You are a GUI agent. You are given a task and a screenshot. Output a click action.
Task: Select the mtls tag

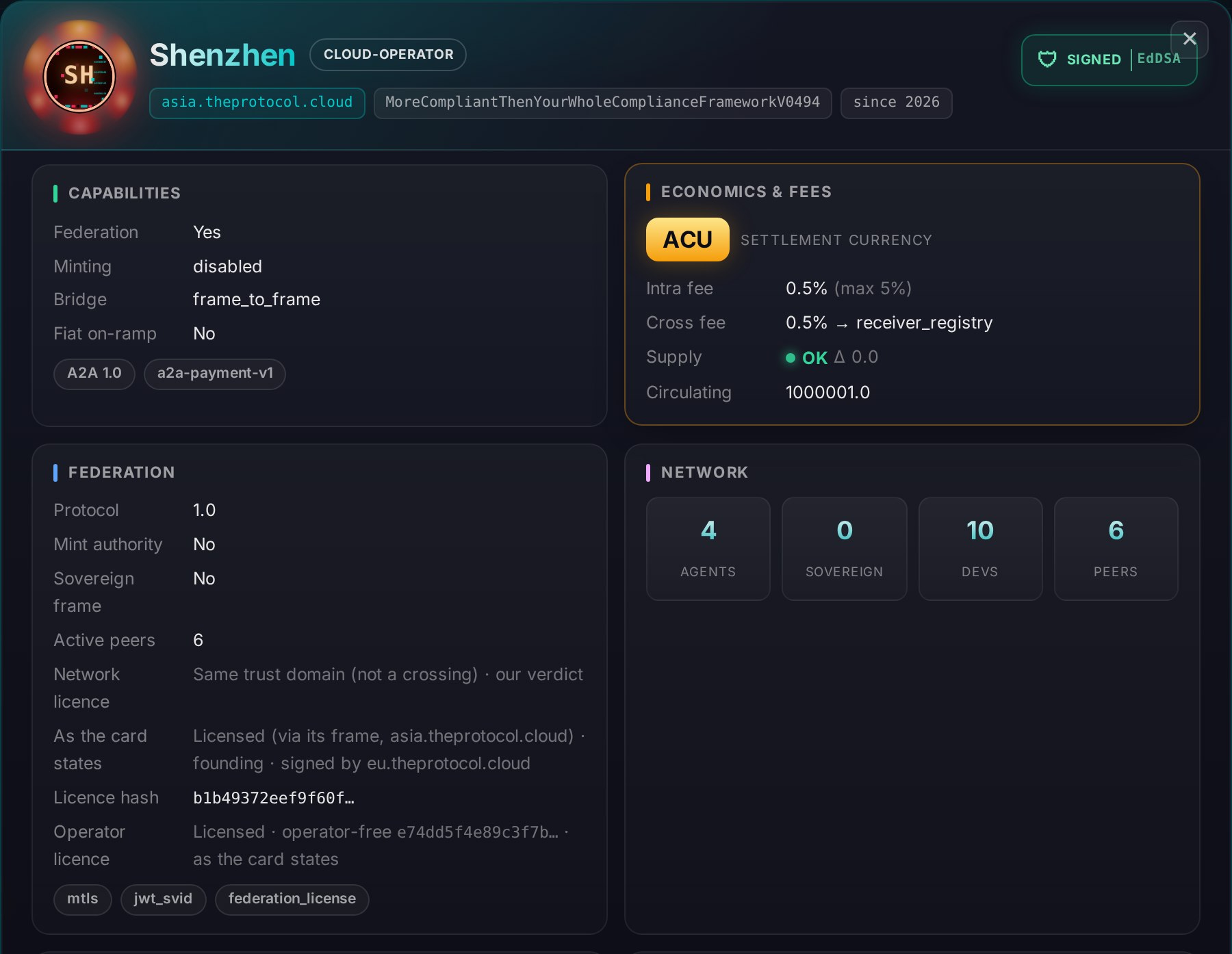pos(83,899)
